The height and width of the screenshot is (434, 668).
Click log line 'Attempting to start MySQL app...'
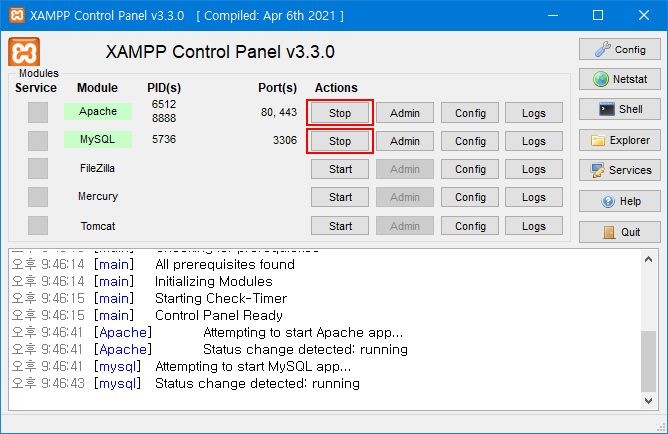[253, 366]
